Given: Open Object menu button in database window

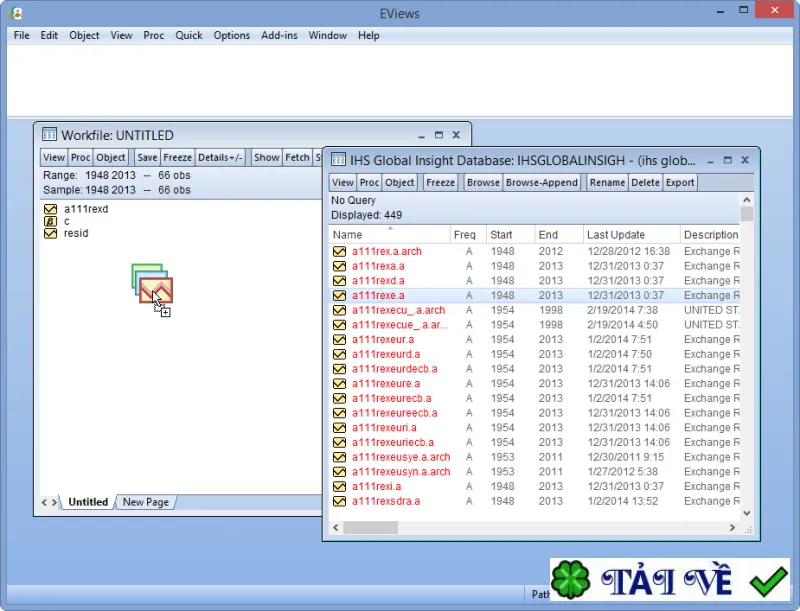Looking at the screenshot, I should [399, 183].
